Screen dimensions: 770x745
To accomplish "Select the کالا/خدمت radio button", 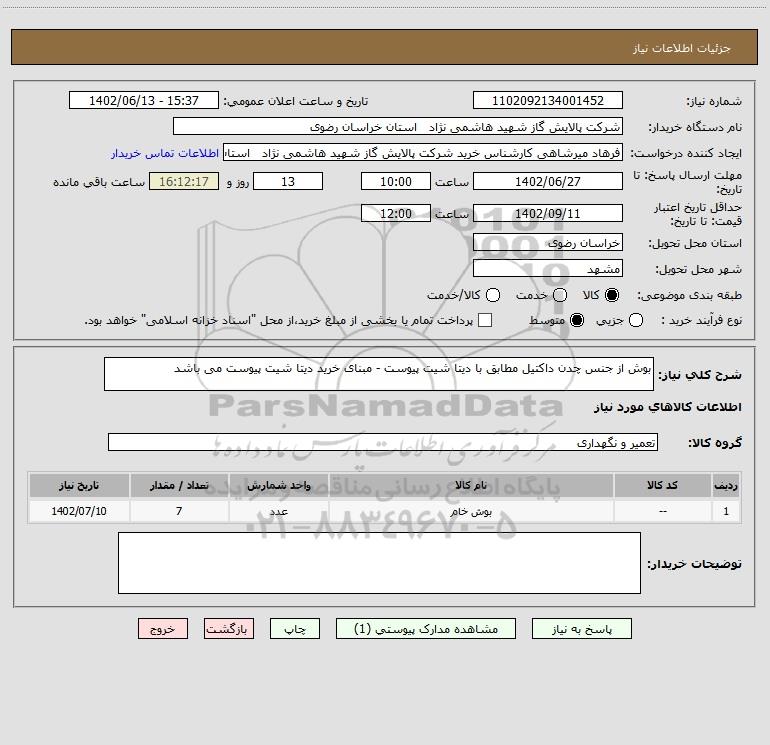I will [493, 295].
